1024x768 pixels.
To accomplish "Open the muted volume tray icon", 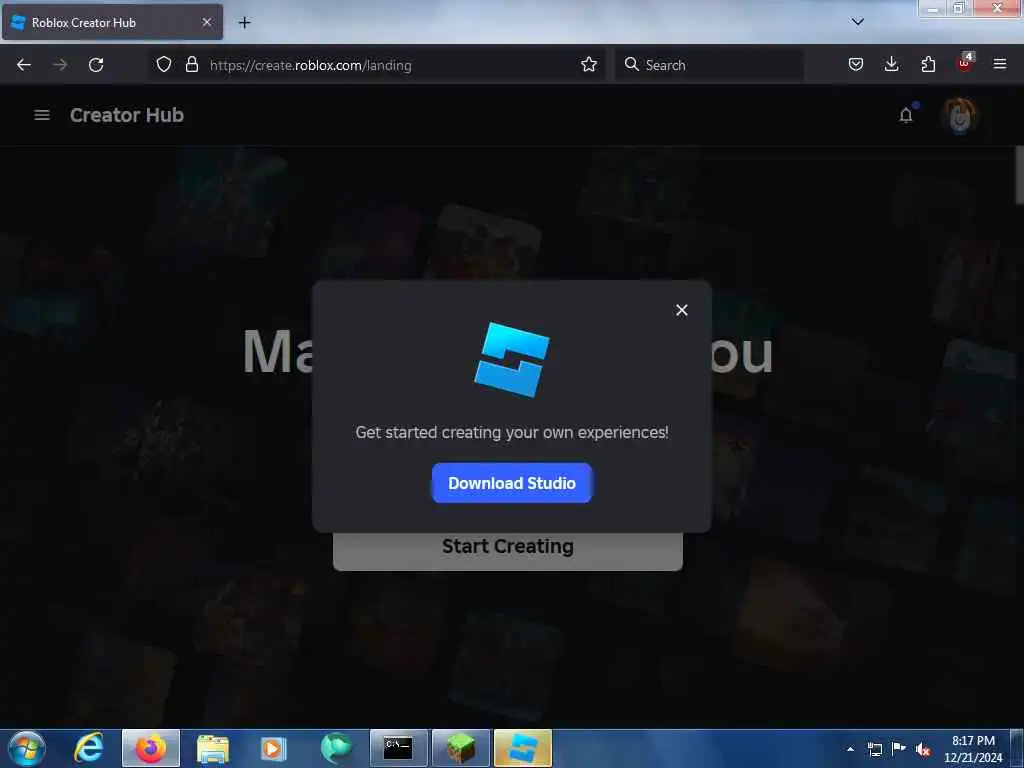I will pos(923,749).
